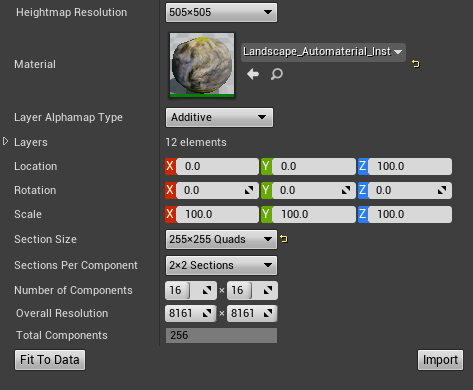This screenshot has height=390, width=473.
Task: Open Landscape_Automaterial_Inst material dropdown
Action: pos(323,52)
